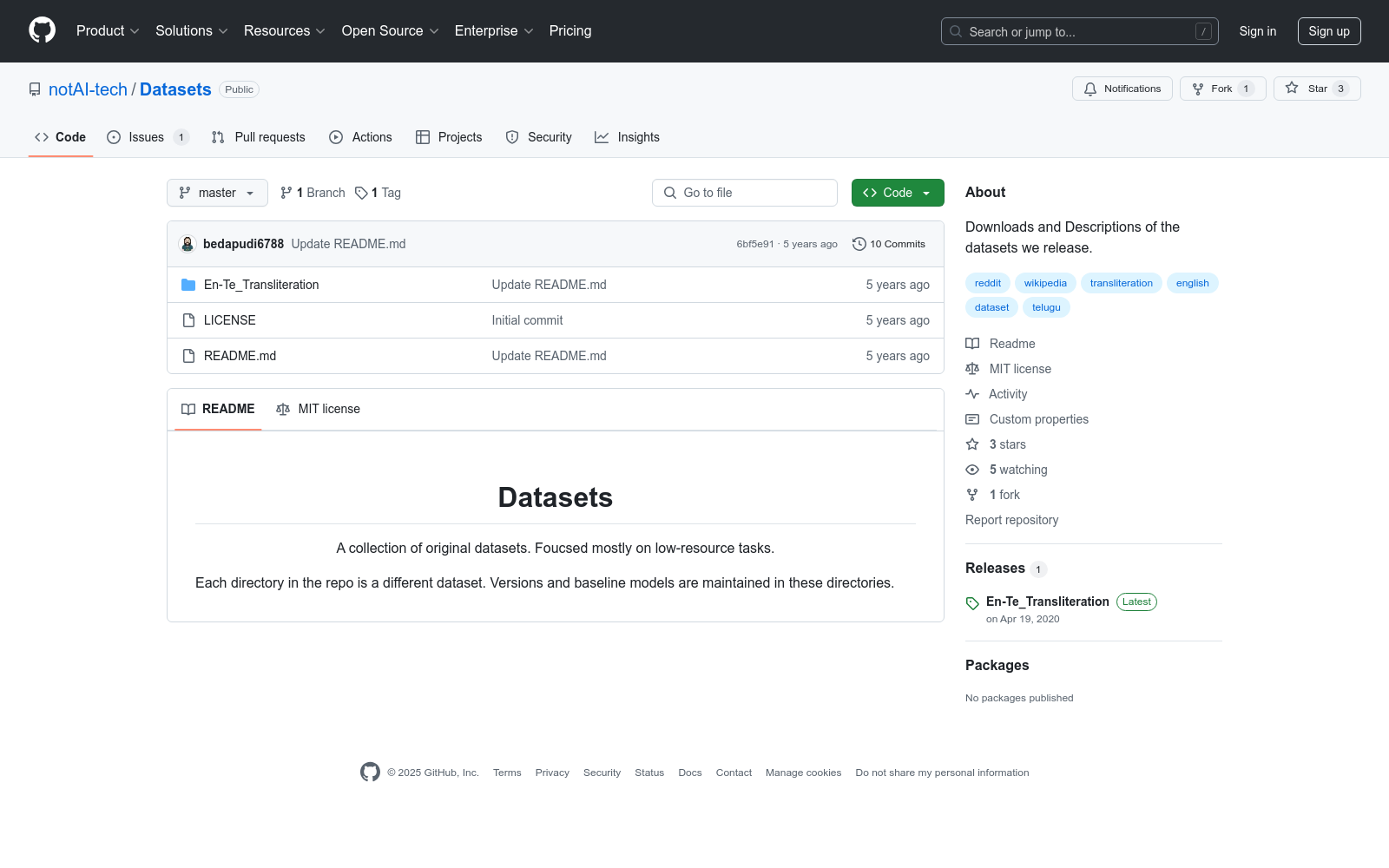Click the GitHub mark in the footer
Viewport: 1389px width, 868px height.
[370, 772]
